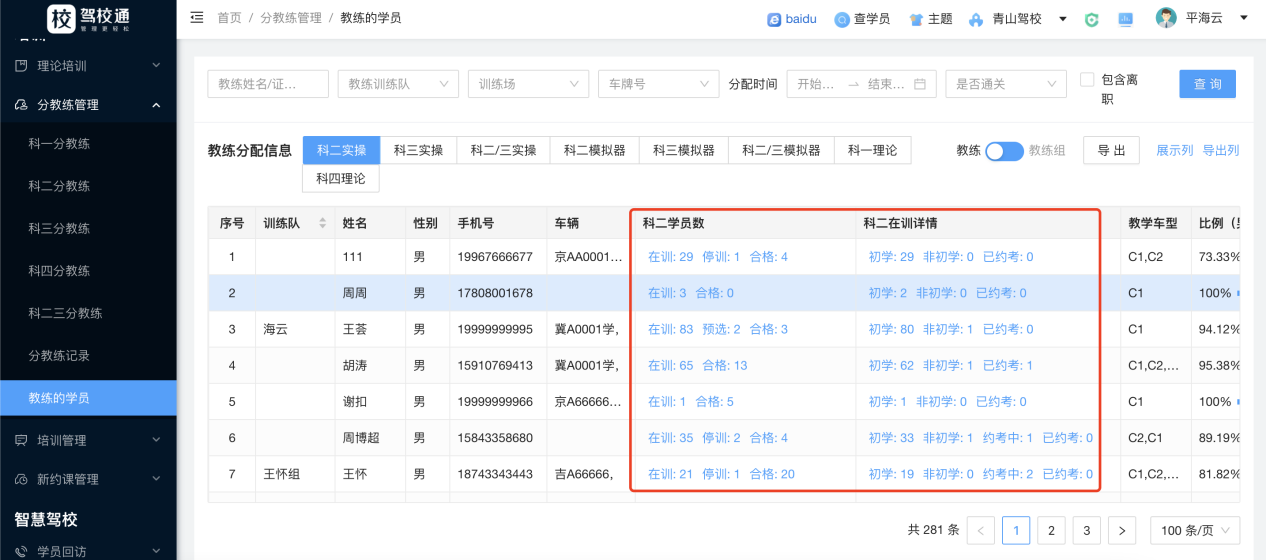This screenshot has height=560, width=1266.
Task: Toggle the 教练/教练组 switch
Action: pyautogui.click(x=1004, y=151)
